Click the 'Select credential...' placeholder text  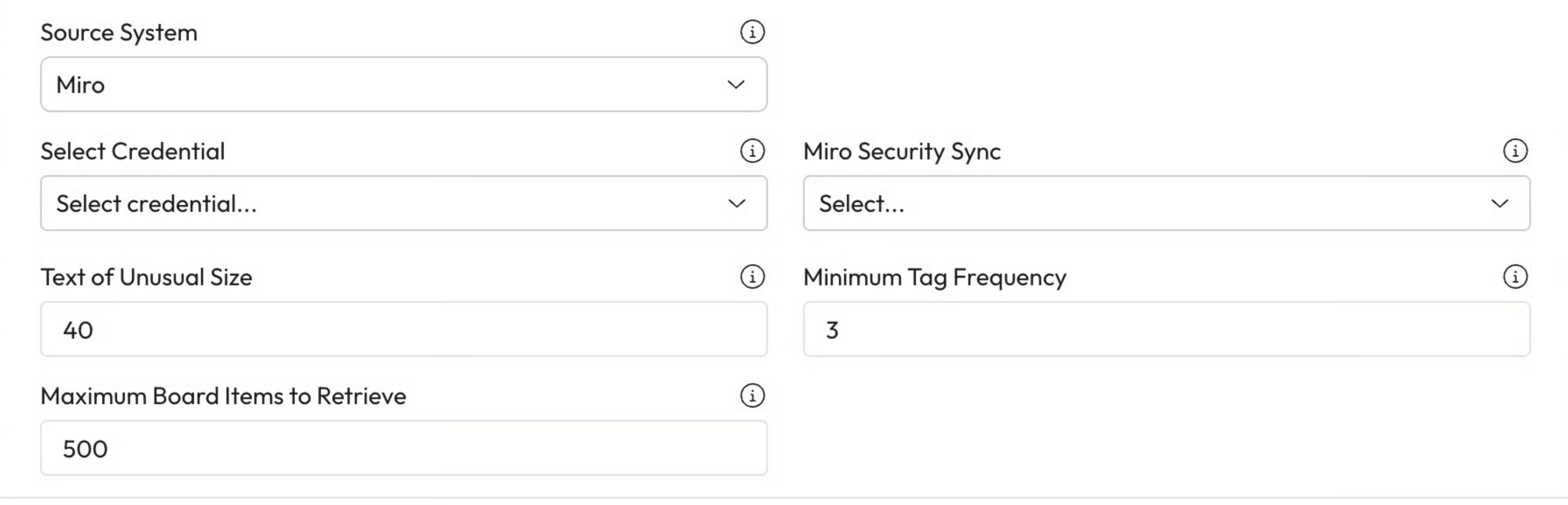click(156, 204)
